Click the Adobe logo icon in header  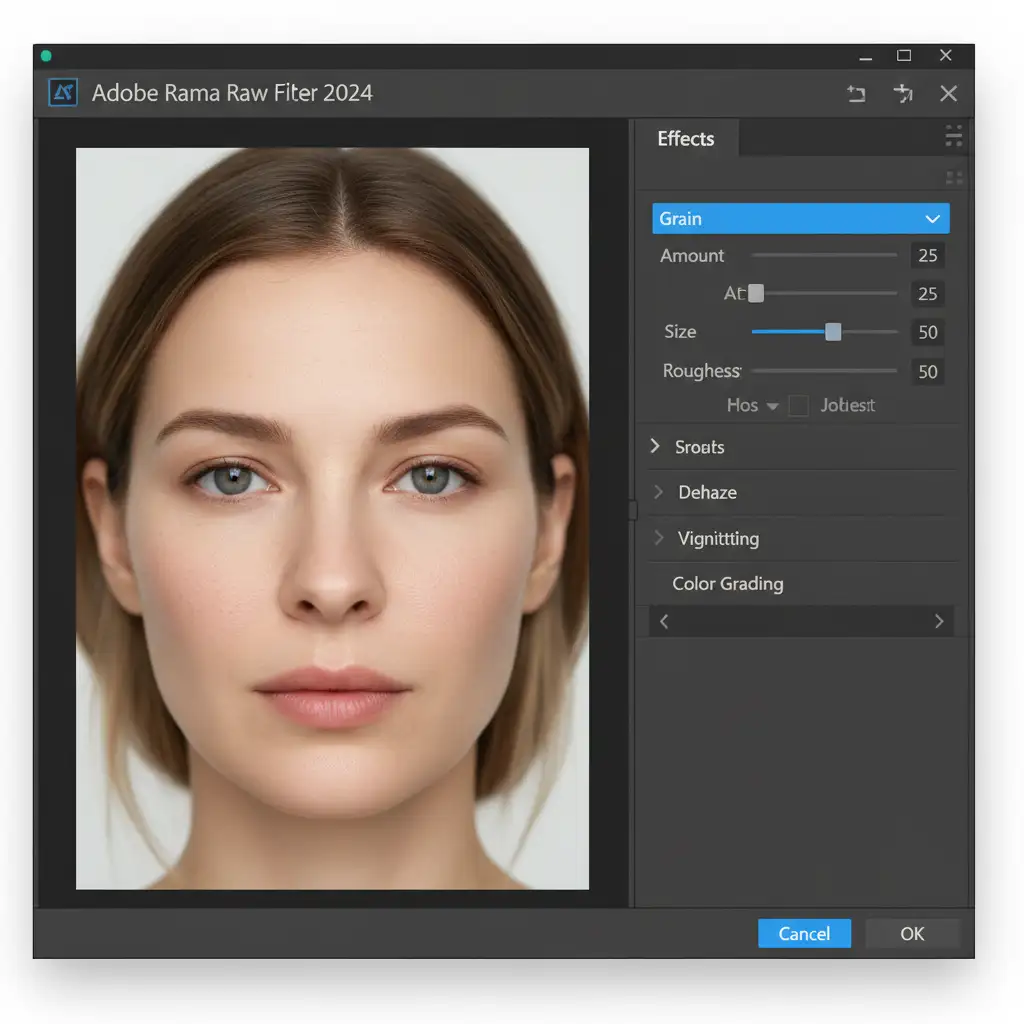(x=63, y=93)
